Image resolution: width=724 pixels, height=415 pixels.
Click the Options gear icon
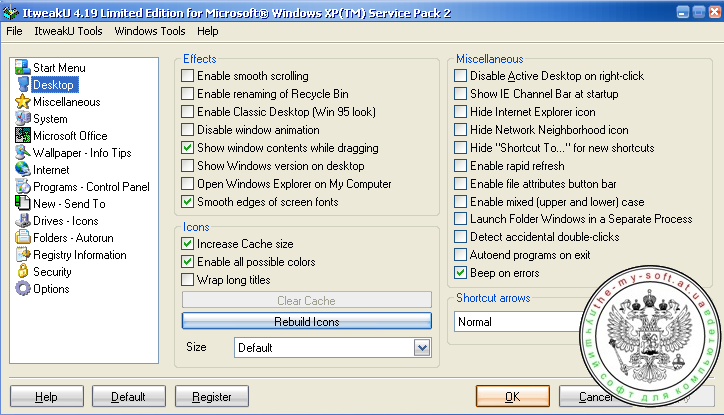(22, 289)
